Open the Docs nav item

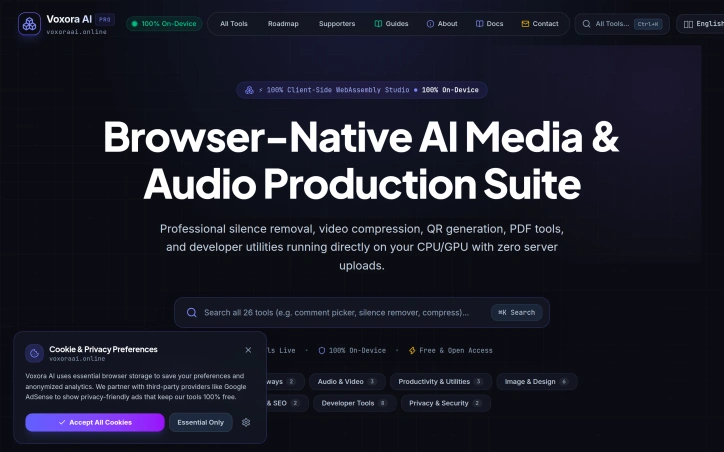(489, 24)
